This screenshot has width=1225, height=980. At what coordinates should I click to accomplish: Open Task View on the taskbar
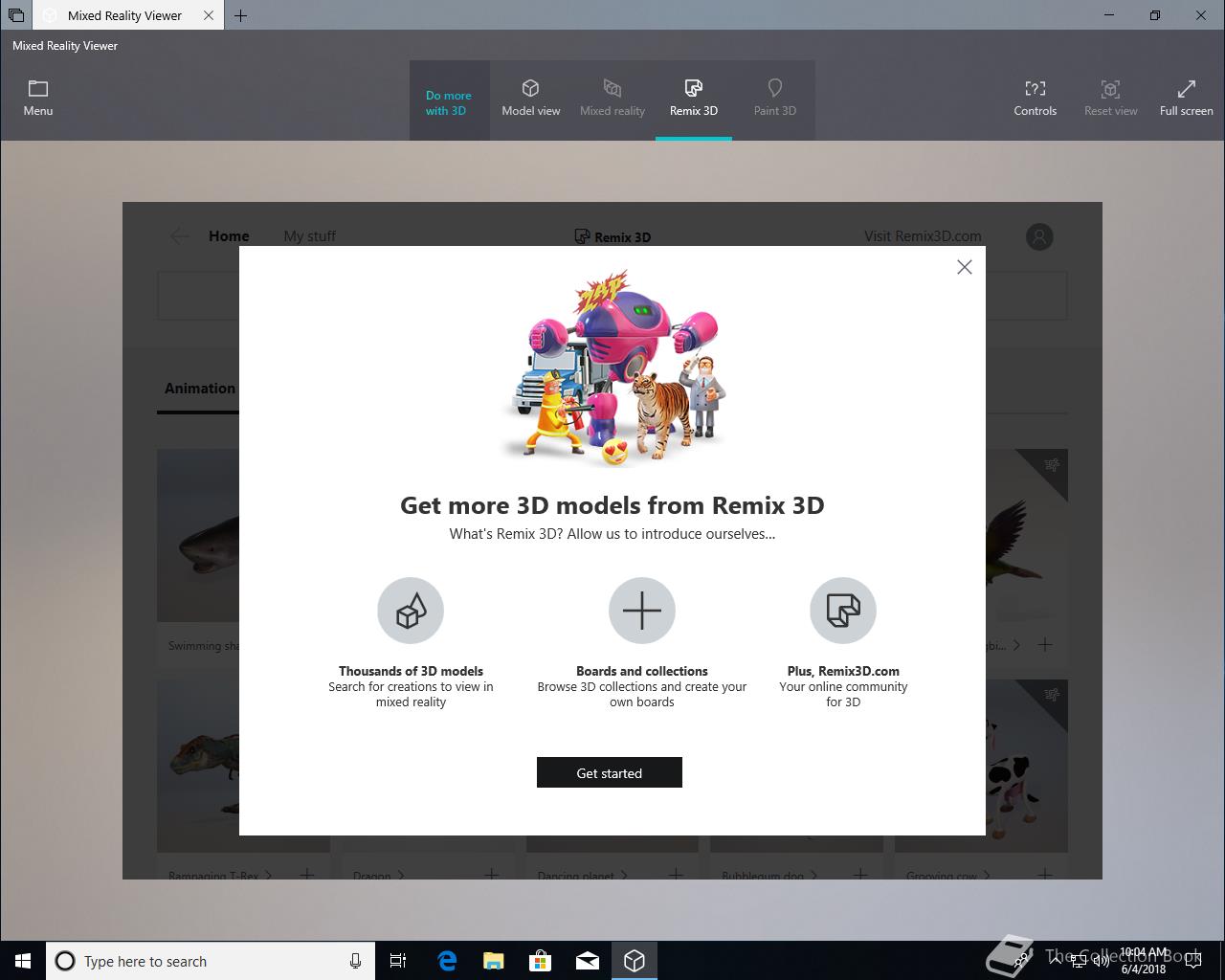[x=398, y=961]
